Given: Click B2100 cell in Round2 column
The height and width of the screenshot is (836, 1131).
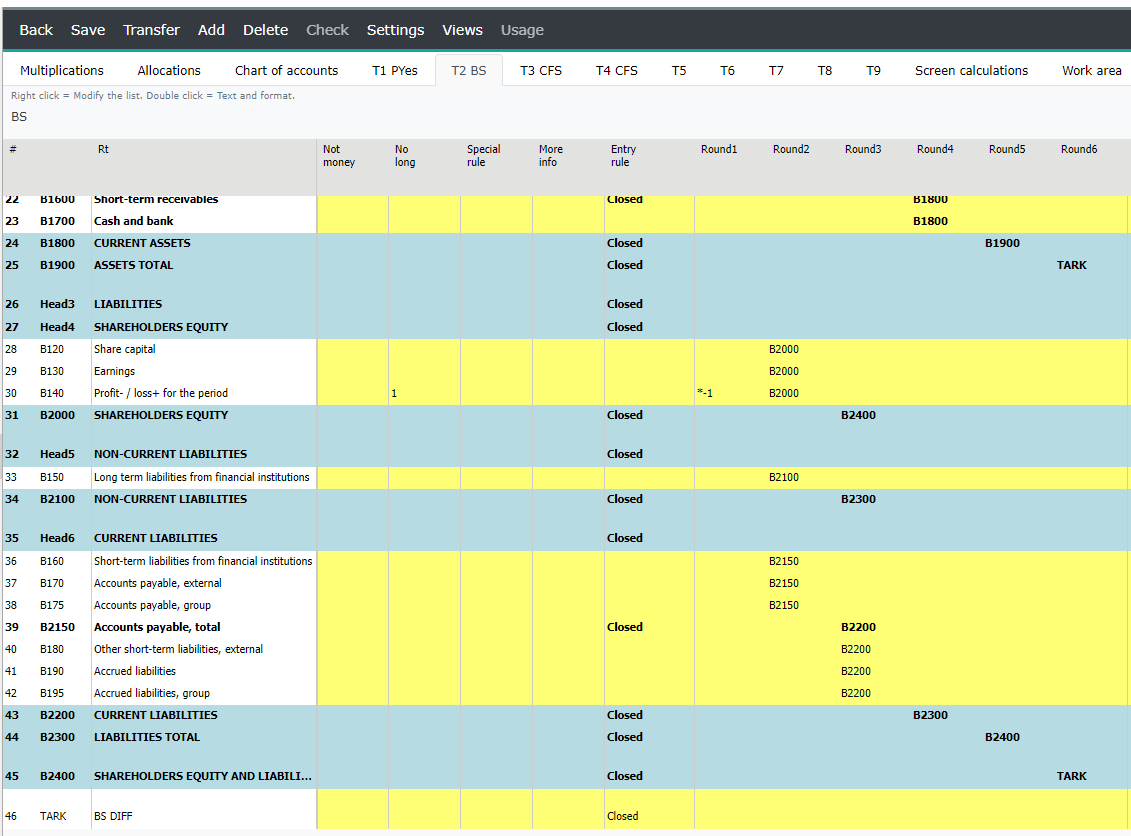Looking at the screenshot, I should point(783,478).
